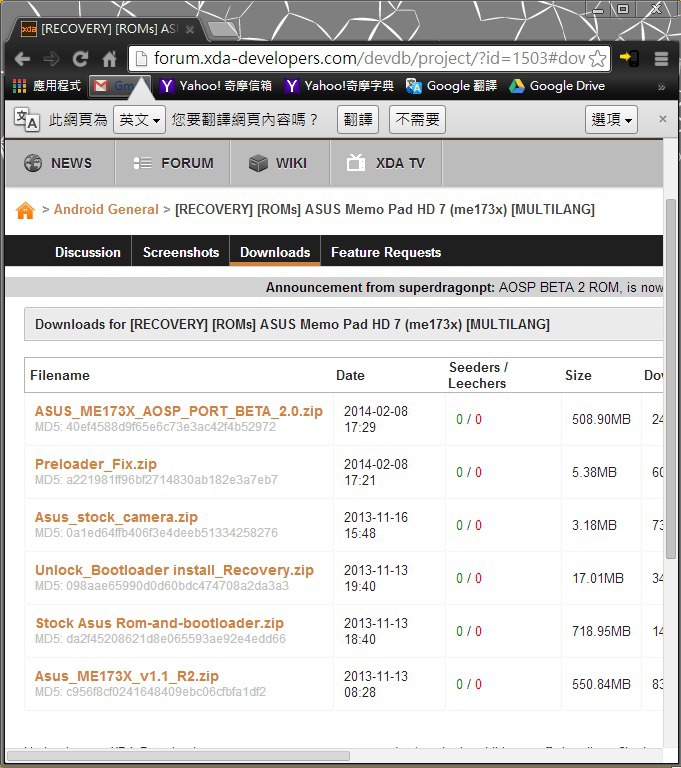Open Yahoo! 奇摩信箱 bookmark
The height and width of the screenshot is (768, 681).
tap(216, 86)
